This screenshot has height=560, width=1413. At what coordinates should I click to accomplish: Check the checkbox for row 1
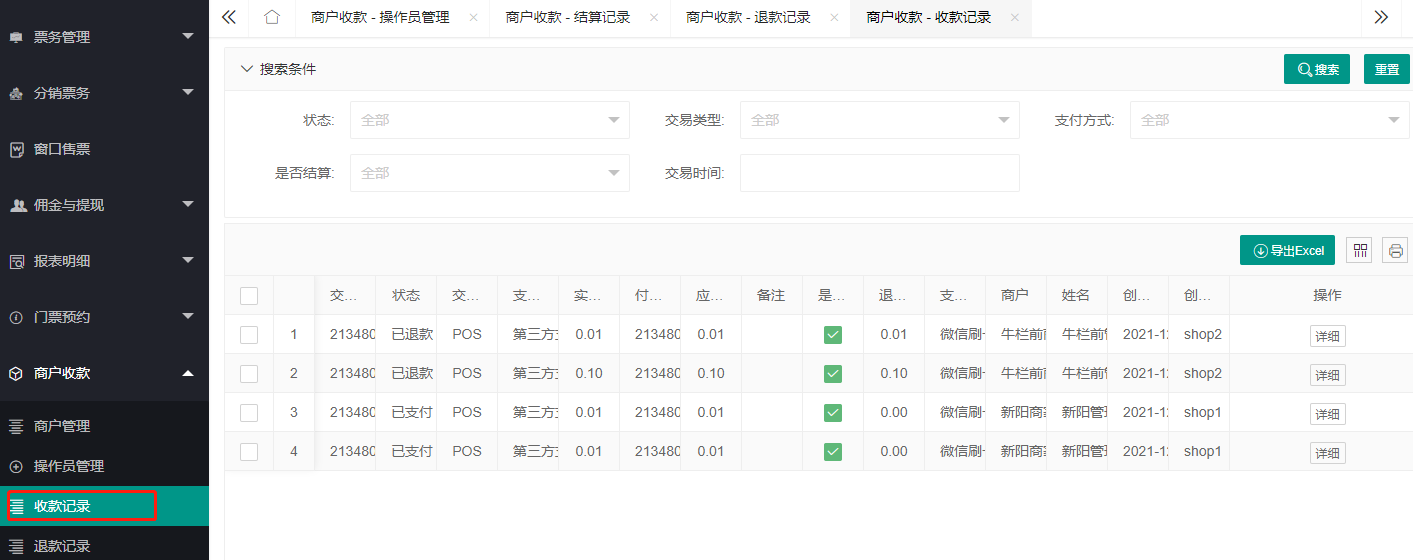[249, 335]
